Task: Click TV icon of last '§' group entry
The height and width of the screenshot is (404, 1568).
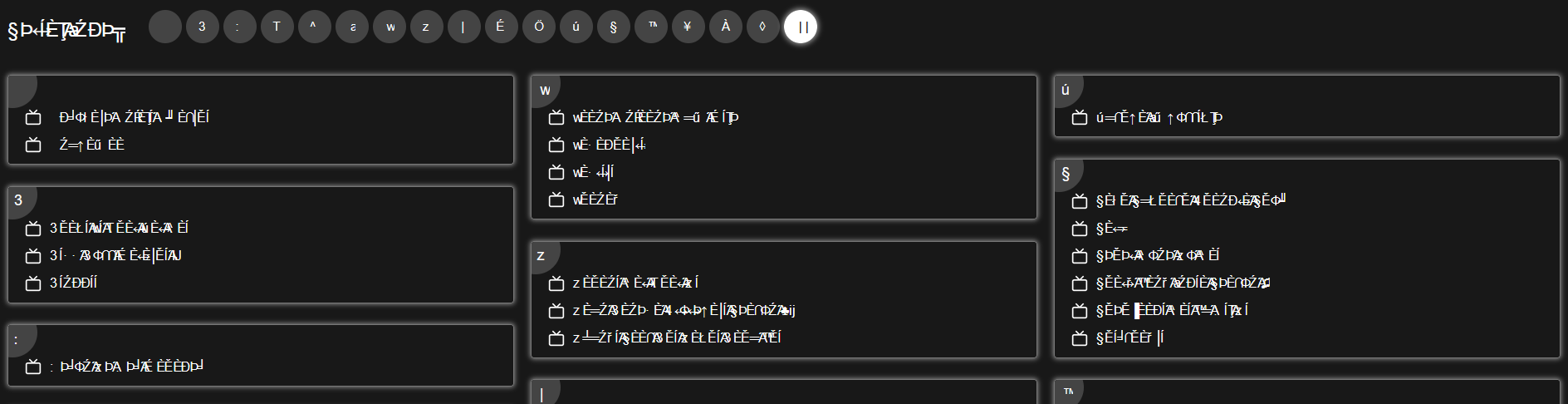Action: (x=1080, y=338)
